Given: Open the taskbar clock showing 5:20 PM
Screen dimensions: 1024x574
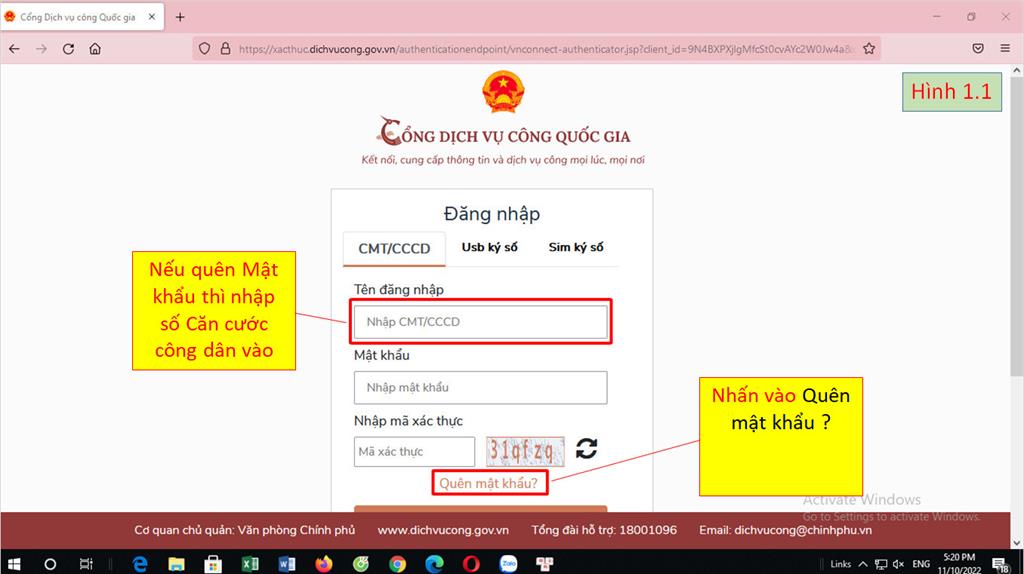Looking at the screenshot, I should [959, 564].
